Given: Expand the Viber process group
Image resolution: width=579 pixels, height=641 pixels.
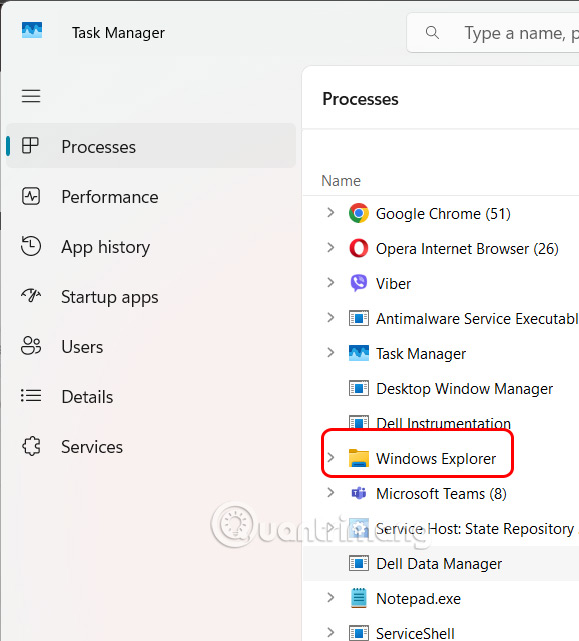Looking at the screenshot, I should [x=331, y=282].
